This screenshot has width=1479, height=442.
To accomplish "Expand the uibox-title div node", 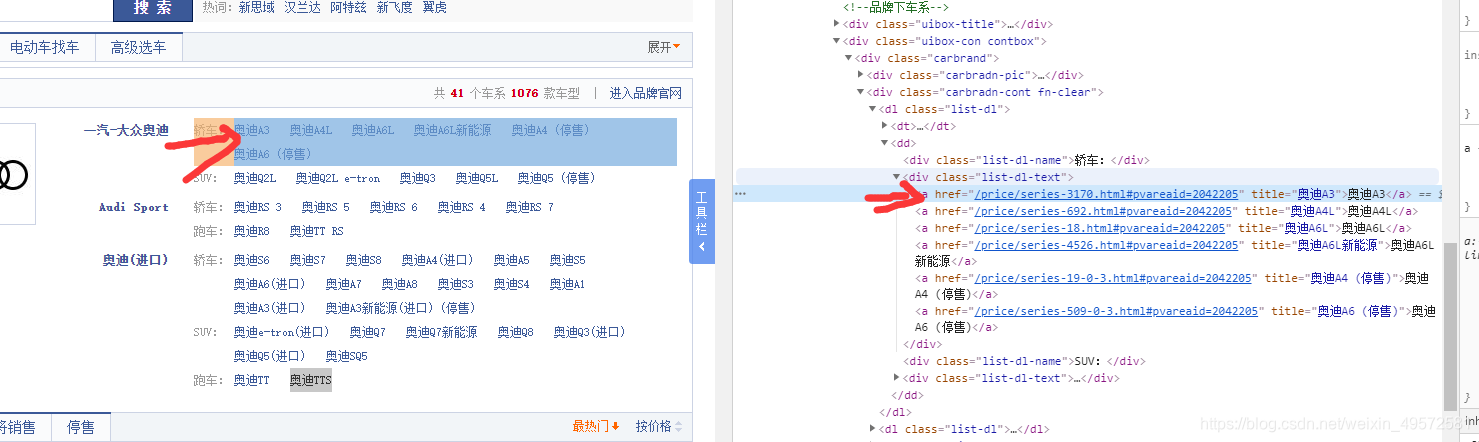I will point(837,24).
